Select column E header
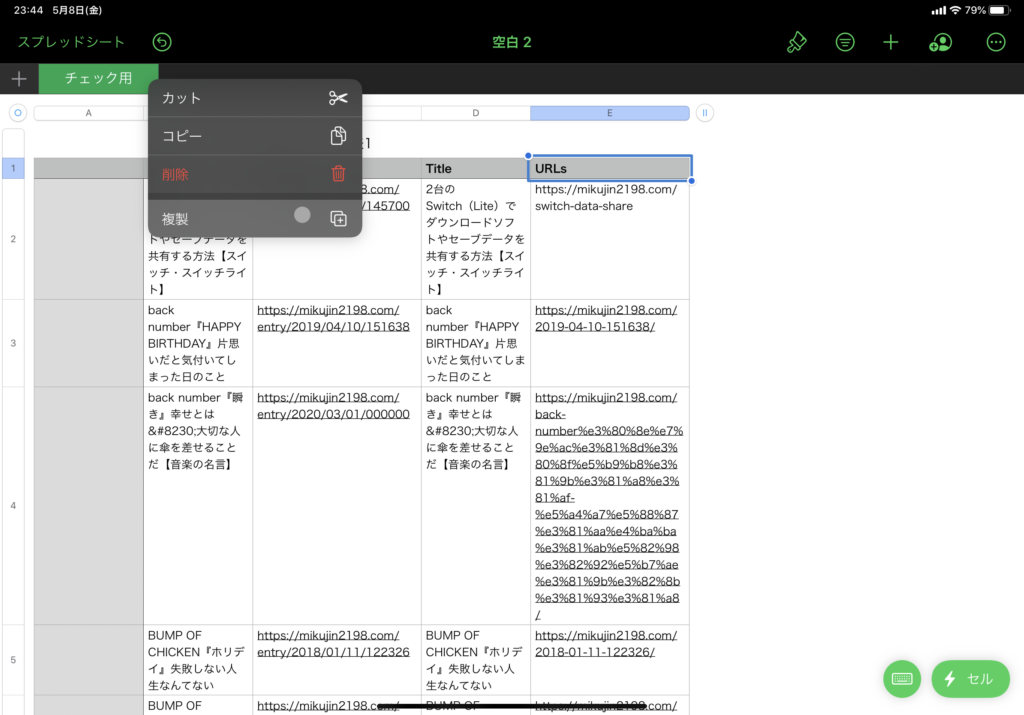 point(609,113)
